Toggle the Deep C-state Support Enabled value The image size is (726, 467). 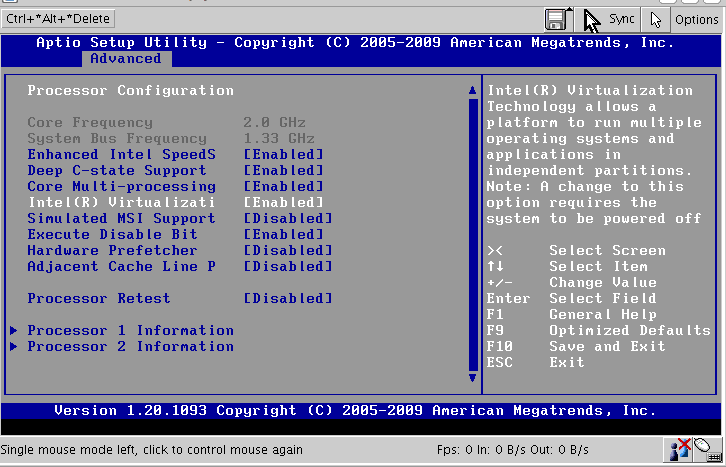pos(283,170)
